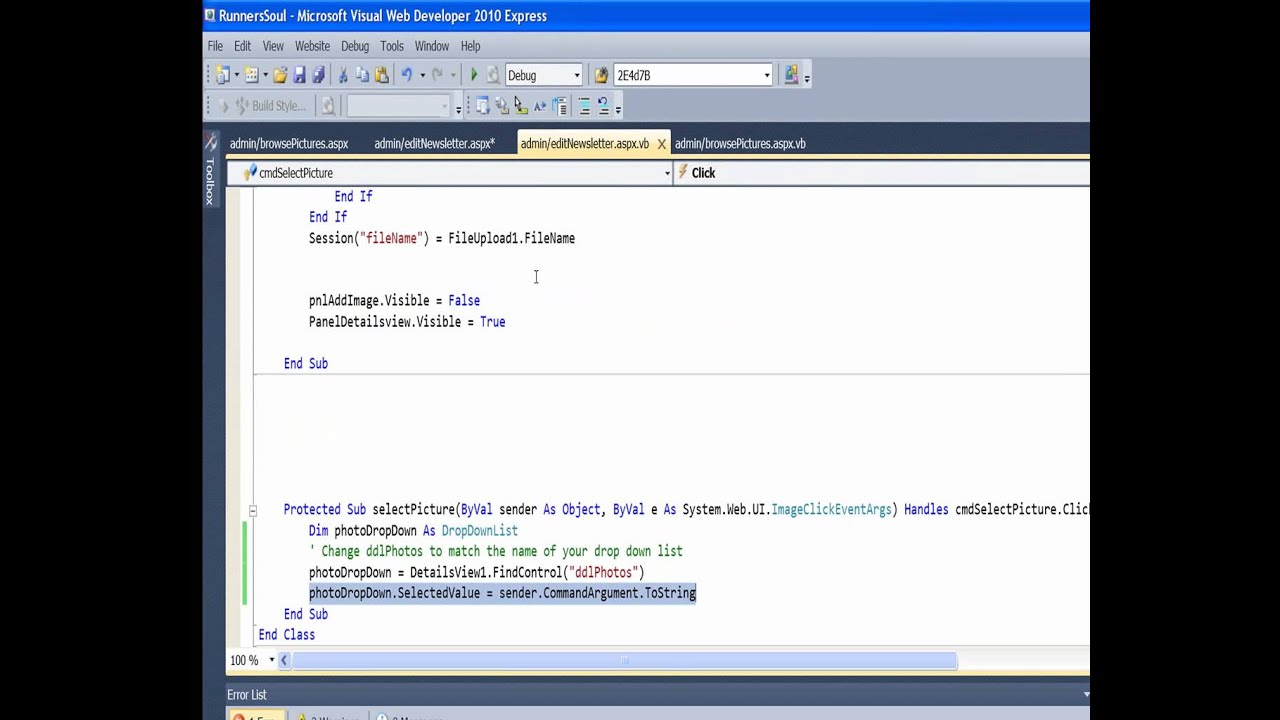Open the Edit menu
1280x720 pixels.
tap(242, 46)
